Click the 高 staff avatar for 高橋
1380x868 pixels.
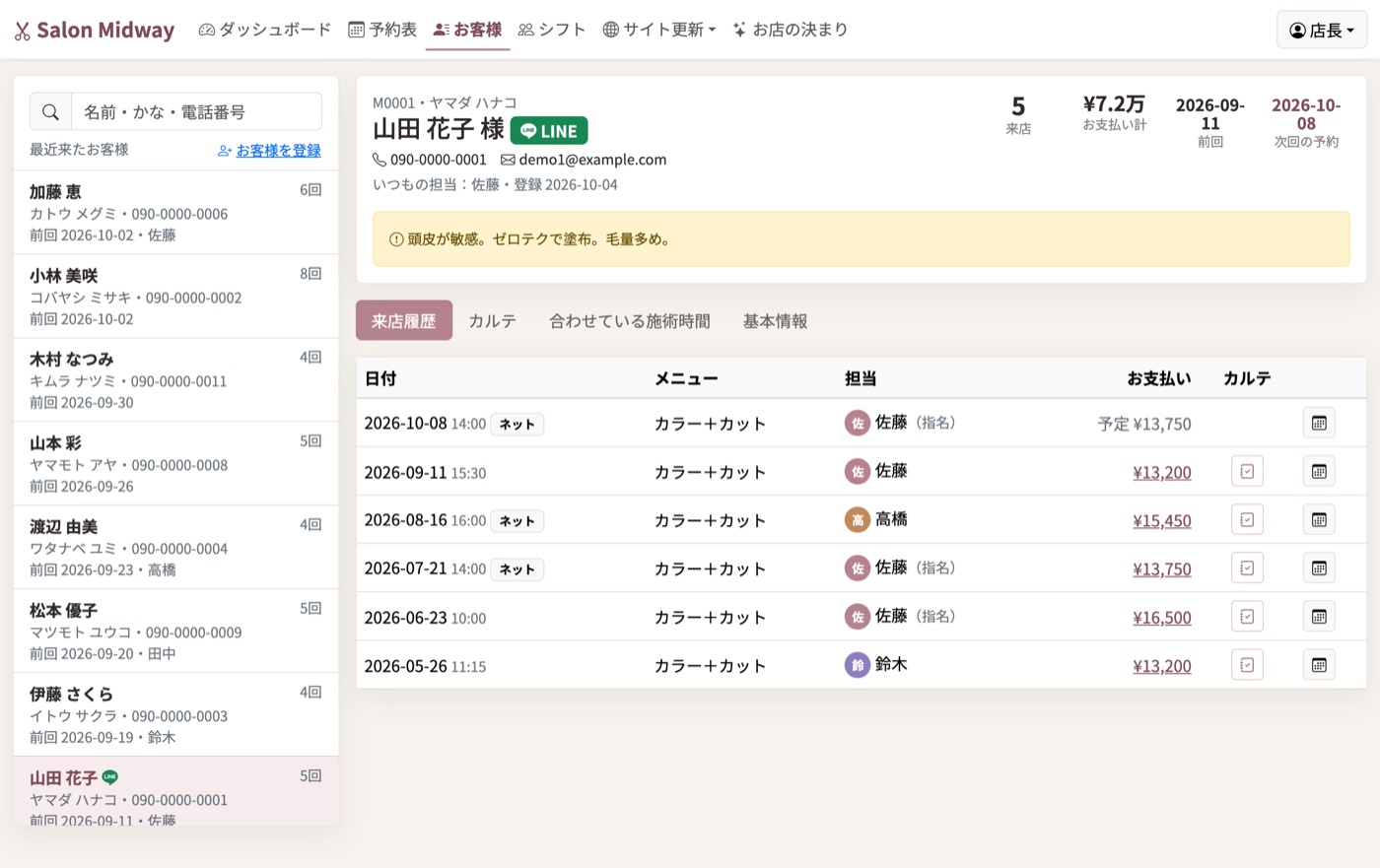click(x=858, y=519)
